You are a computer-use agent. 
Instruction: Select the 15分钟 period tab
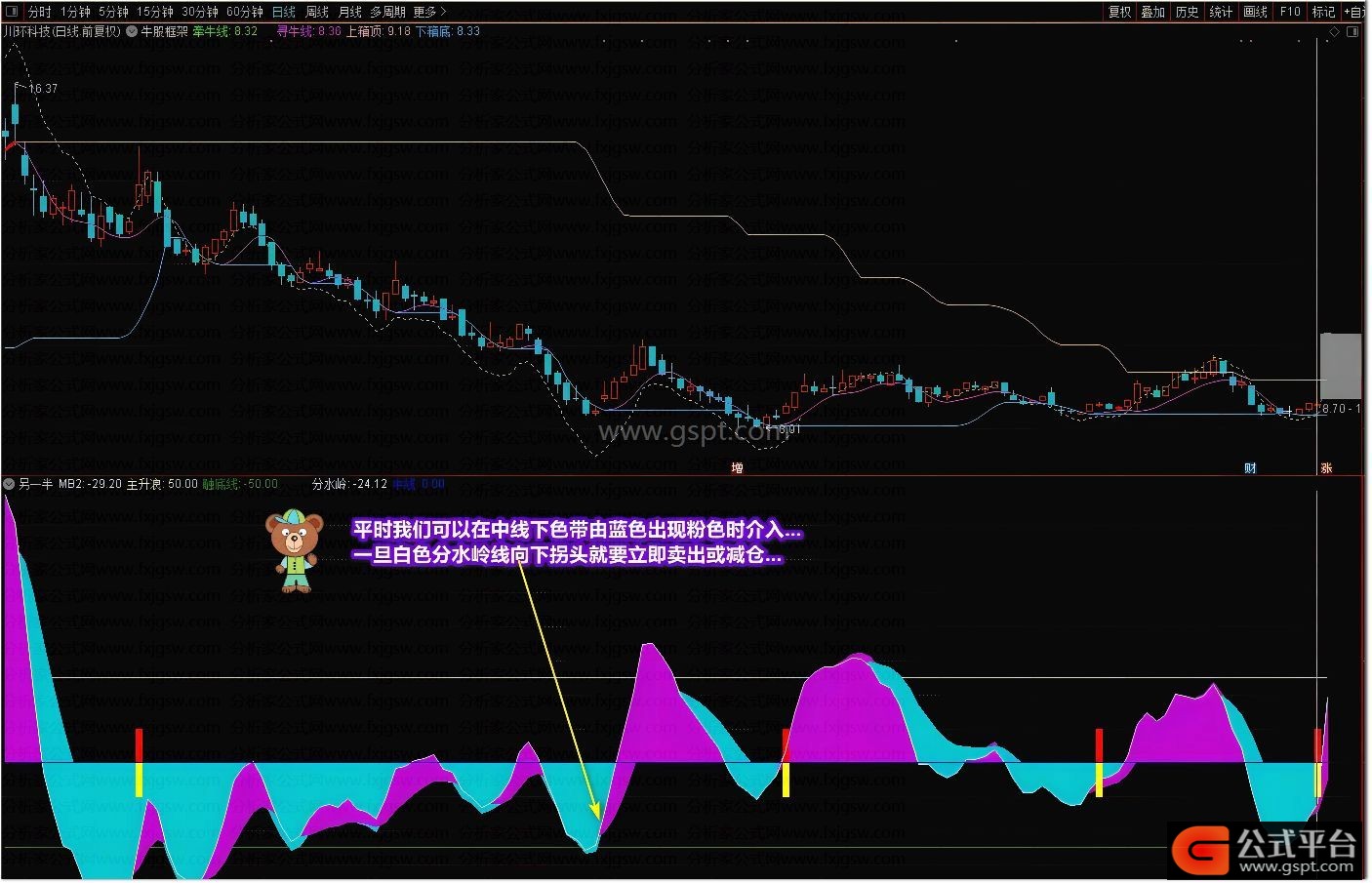pyautogui.click(x=154, y=12)
